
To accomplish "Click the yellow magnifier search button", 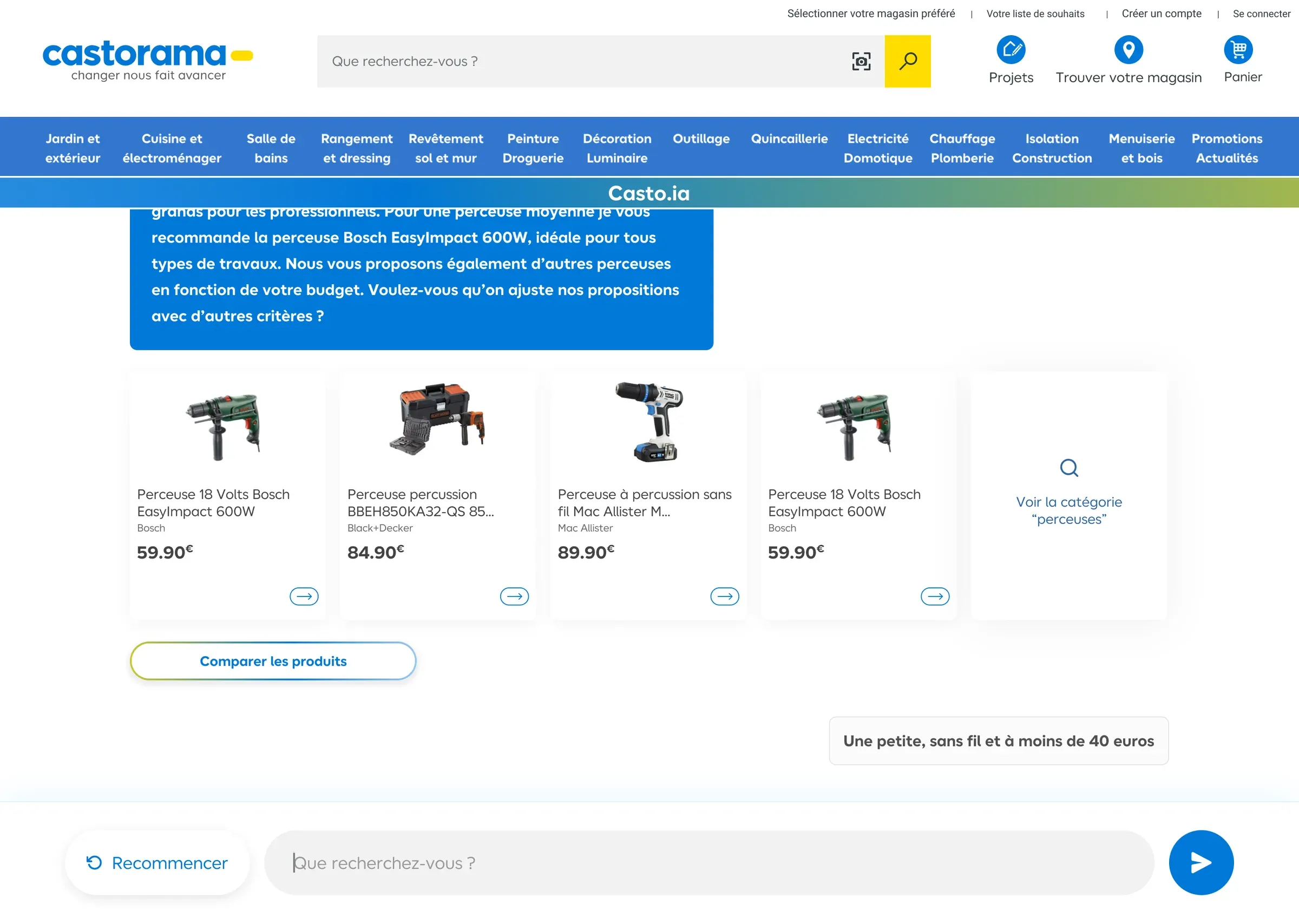I will click(908, 61).
